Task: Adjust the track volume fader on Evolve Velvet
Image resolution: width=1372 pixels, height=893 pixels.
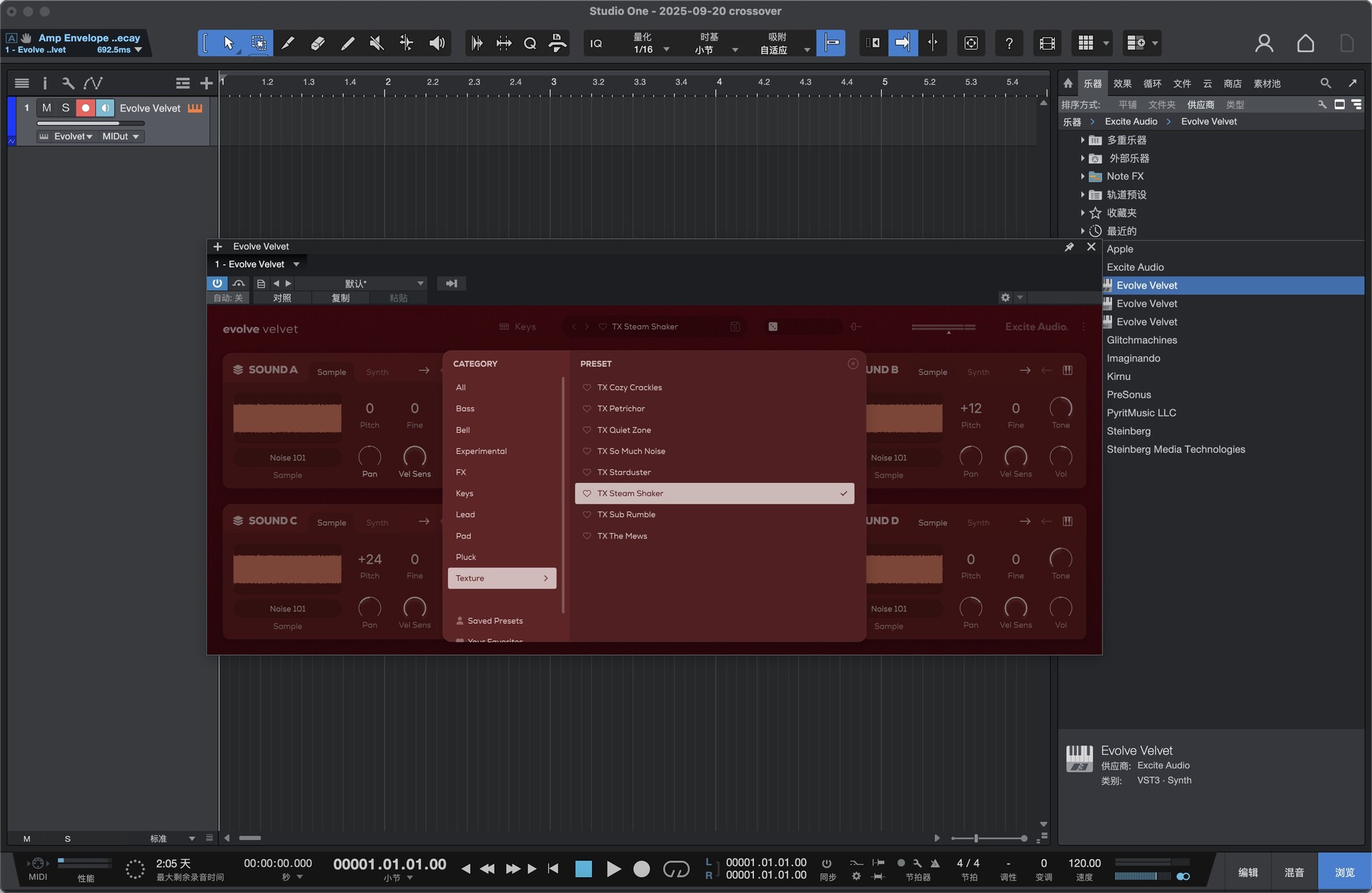Action: (x=90, y=123)
